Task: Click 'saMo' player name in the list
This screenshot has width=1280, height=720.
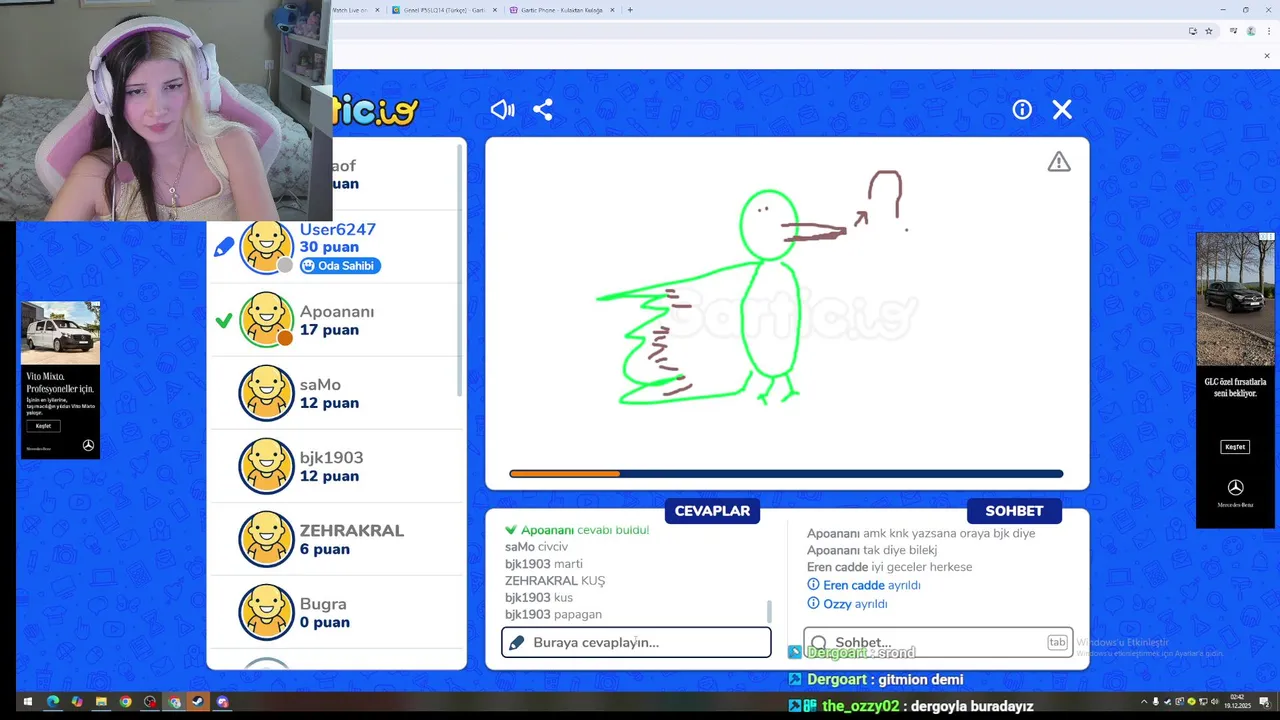Action: (320, 385)
